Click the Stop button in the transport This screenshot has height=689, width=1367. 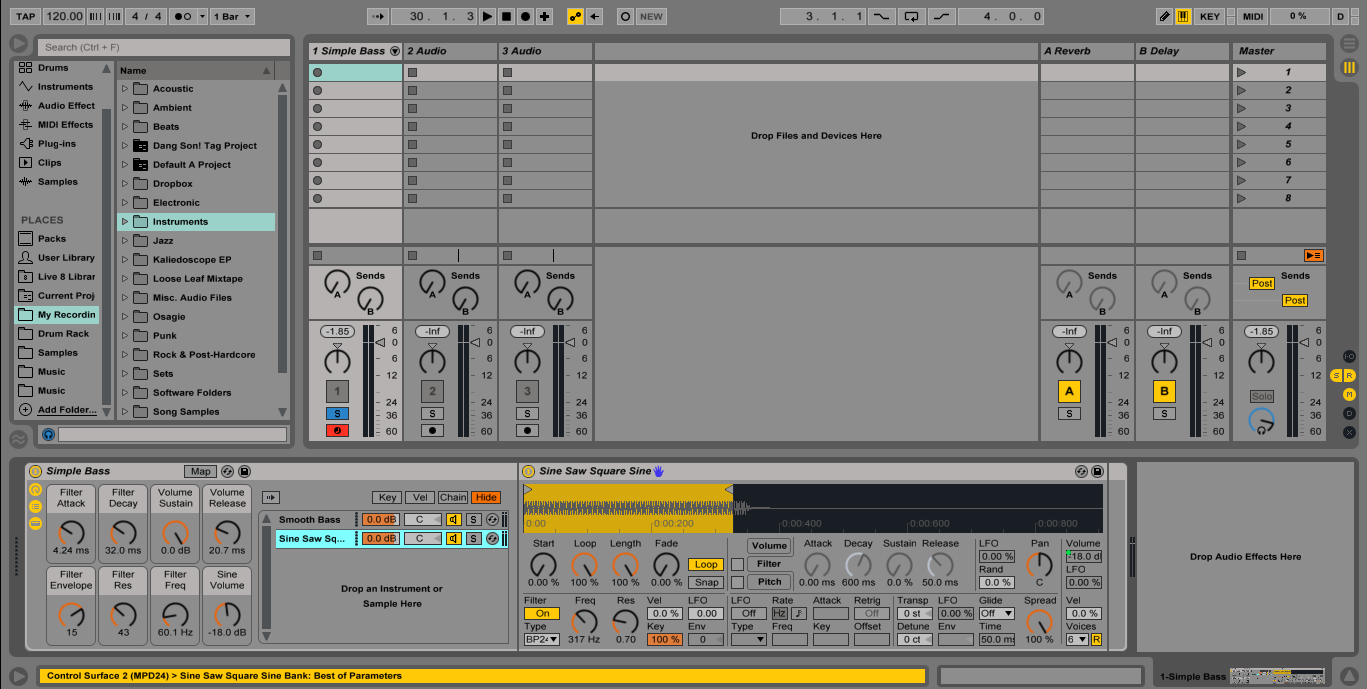tap(506, 16)
